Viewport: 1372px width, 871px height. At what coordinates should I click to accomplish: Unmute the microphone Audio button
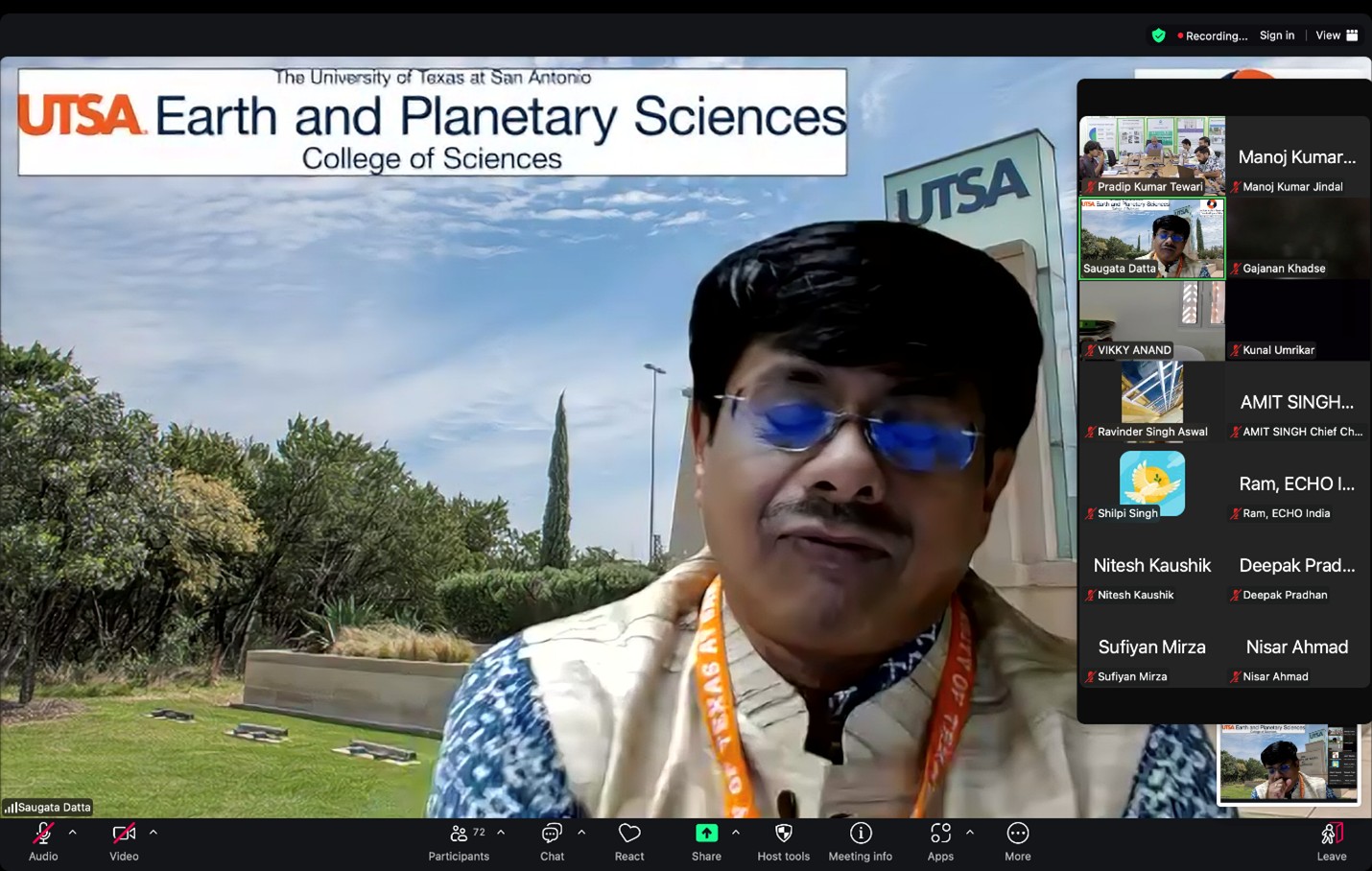(x=43, y=840)
